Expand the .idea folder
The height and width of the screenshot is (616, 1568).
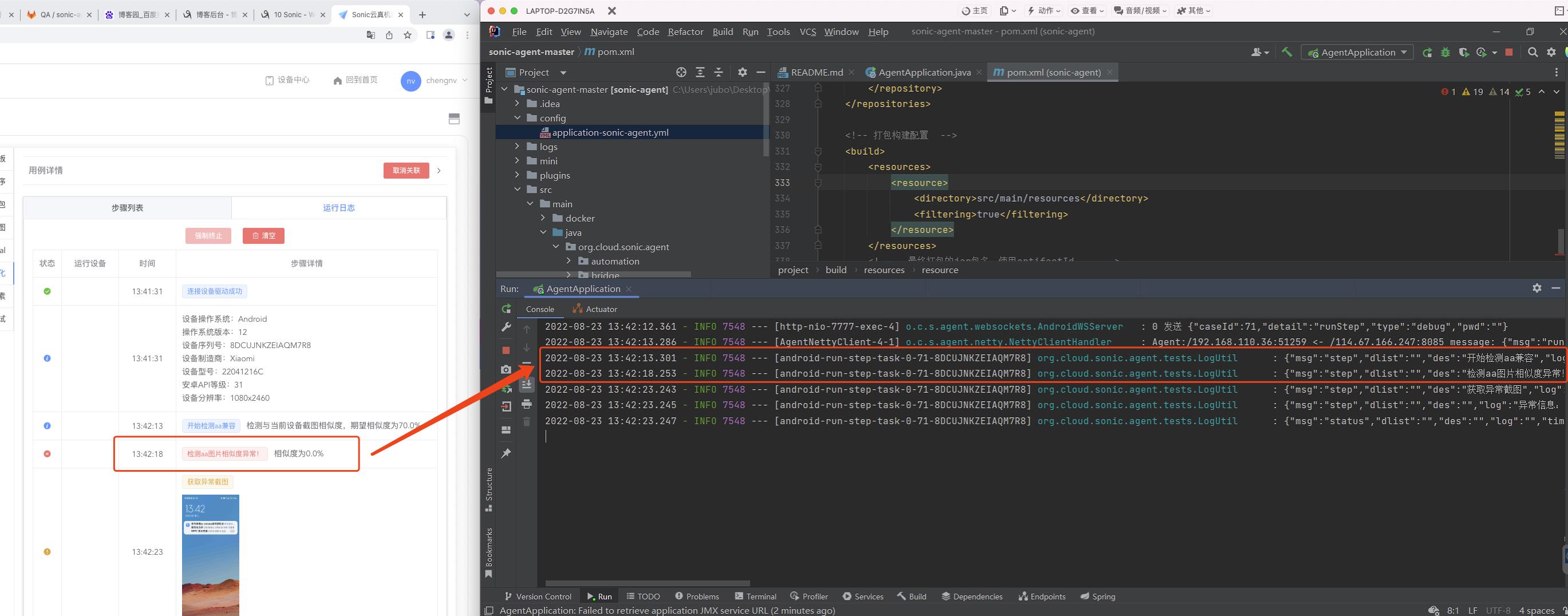[x=518, y=104]
